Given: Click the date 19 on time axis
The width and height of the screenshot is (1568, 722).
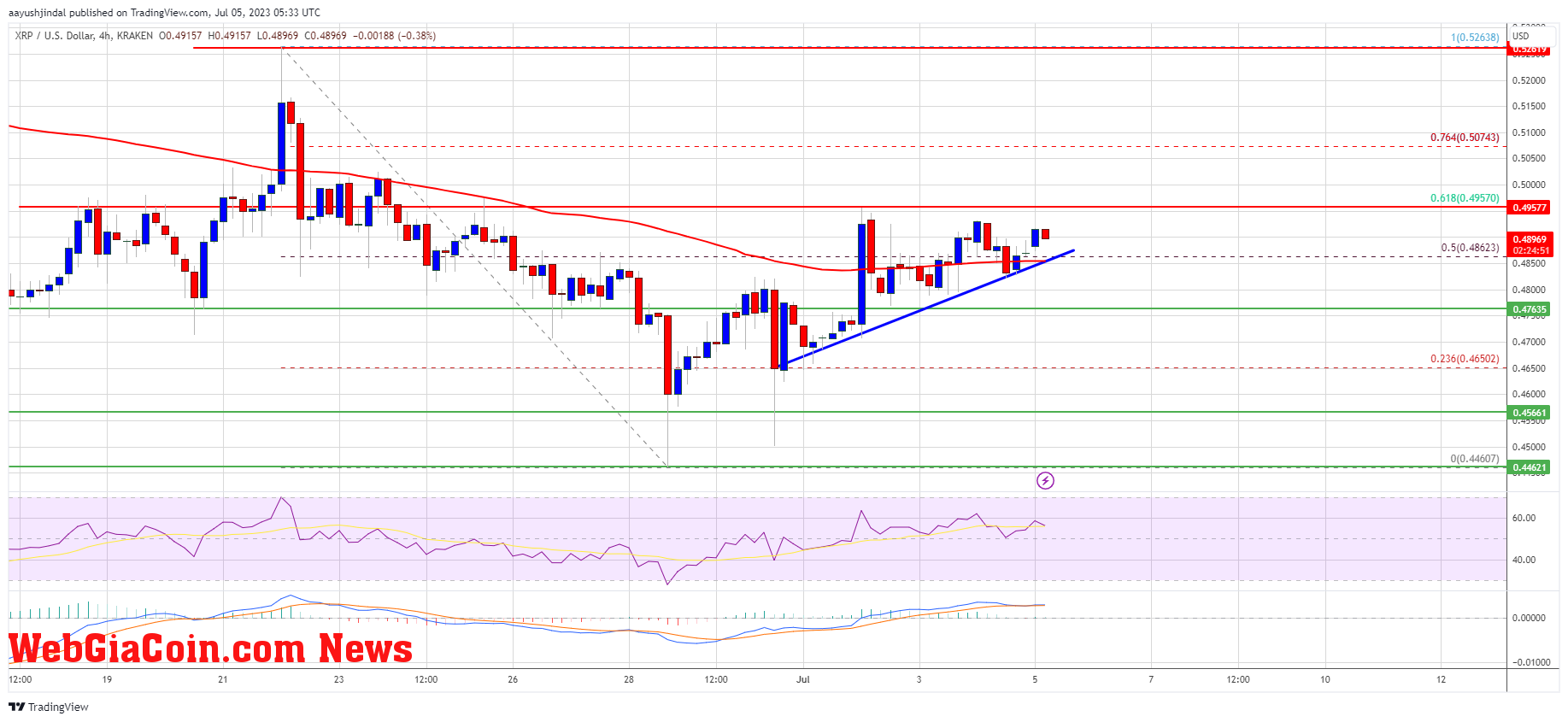Looking at the screenshot, I should tap(107, 679).
